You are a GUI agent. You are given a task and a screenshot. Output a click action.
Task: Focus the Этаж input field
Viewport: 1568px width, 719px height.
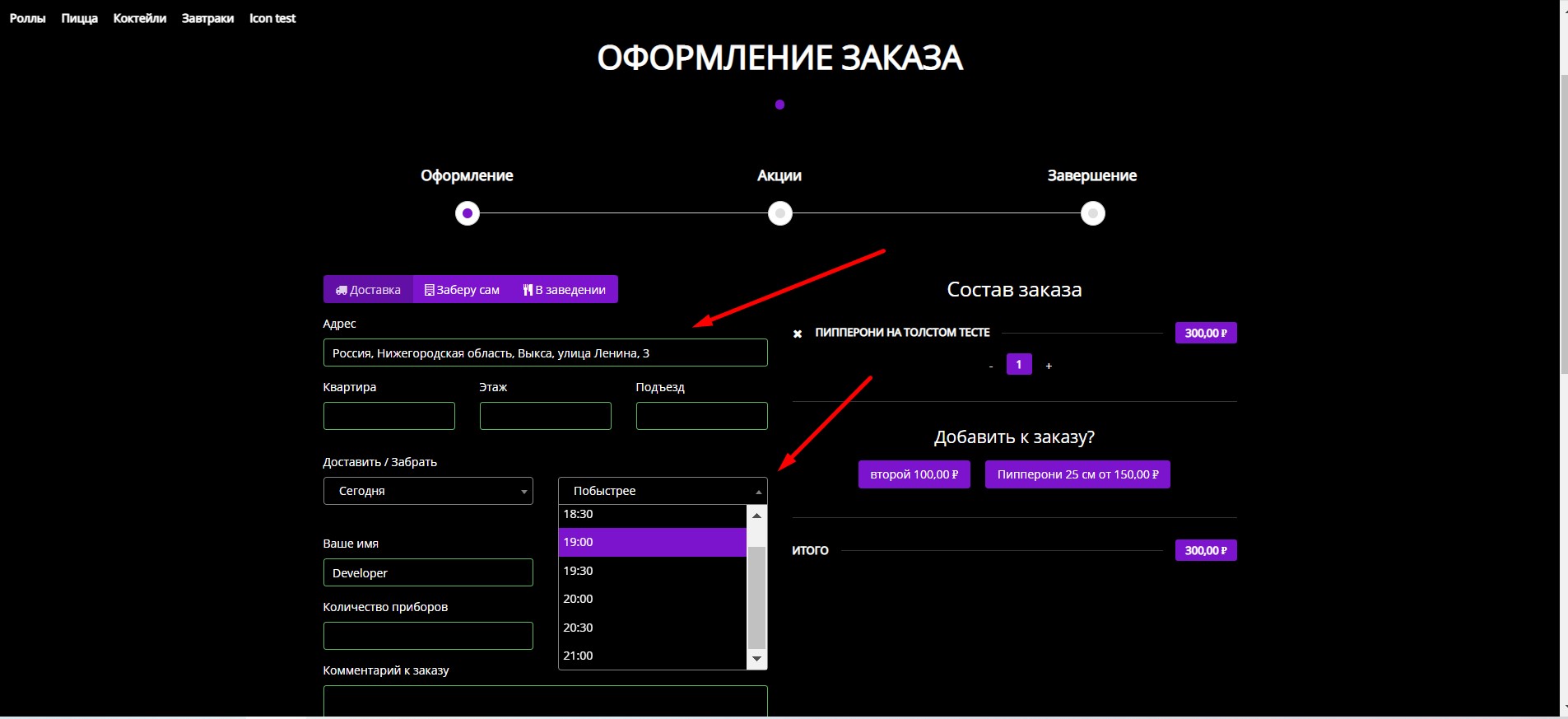(x=545, y=416)
